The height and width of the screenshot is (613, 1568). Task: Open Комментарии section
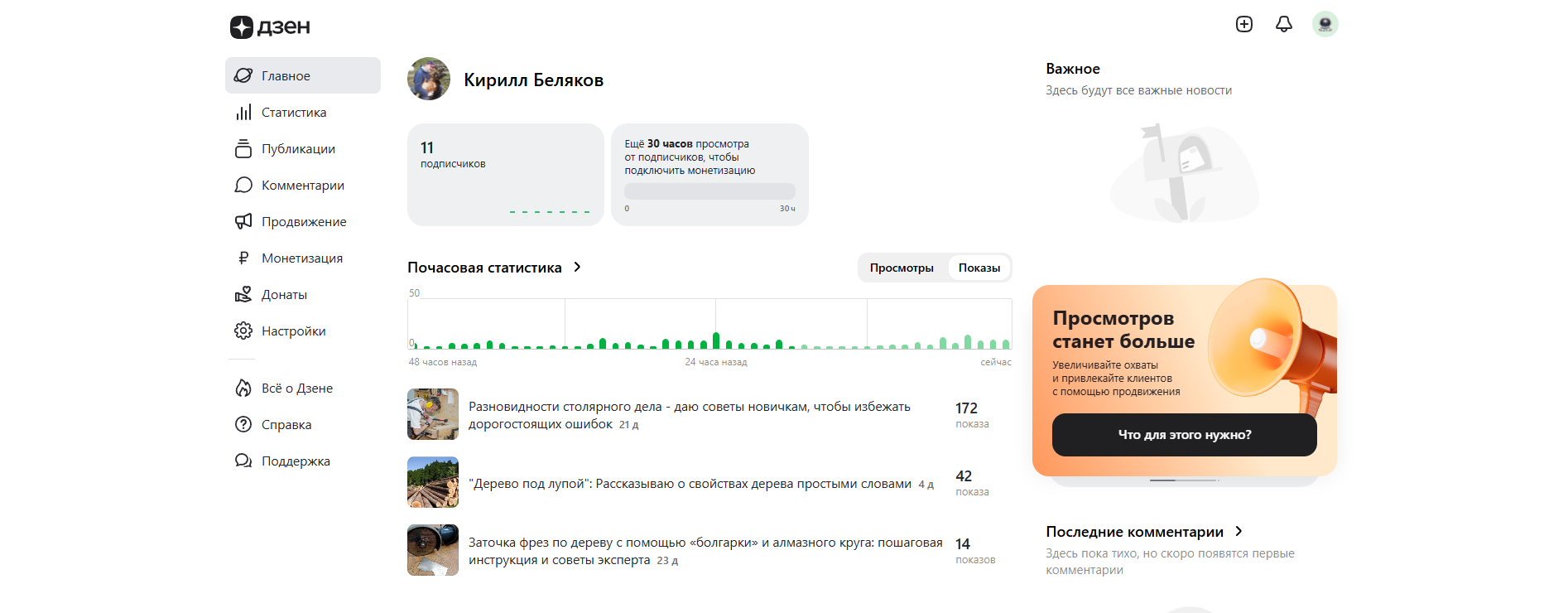pos(303,185)
